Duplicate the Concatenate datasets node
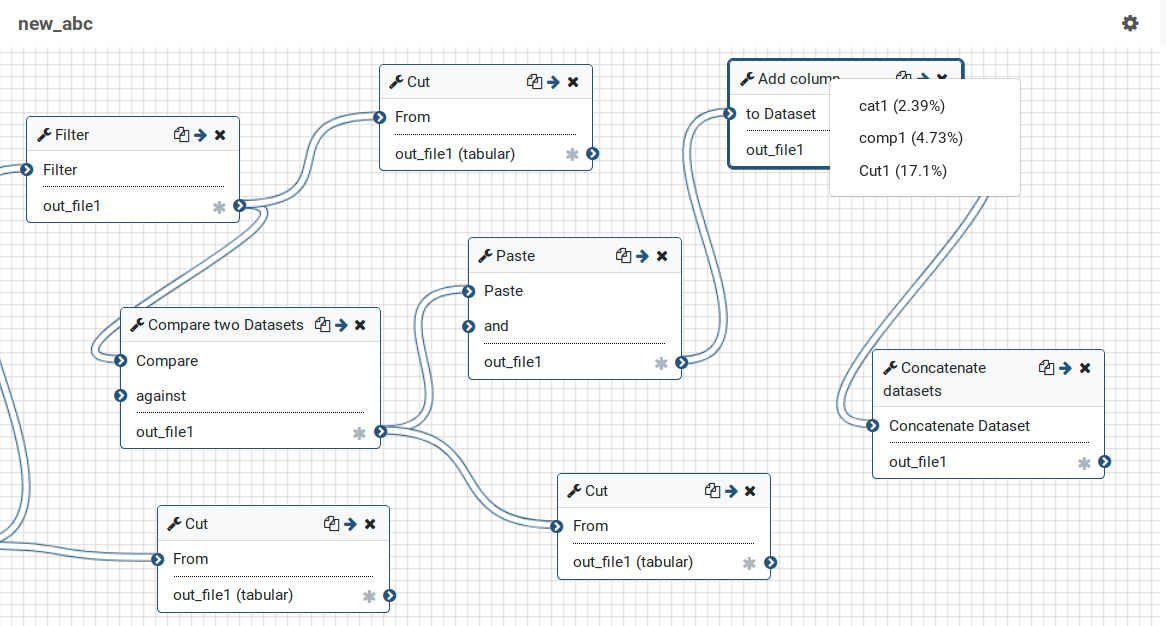Screen dimensions: 1166x626 [1046, 368]
